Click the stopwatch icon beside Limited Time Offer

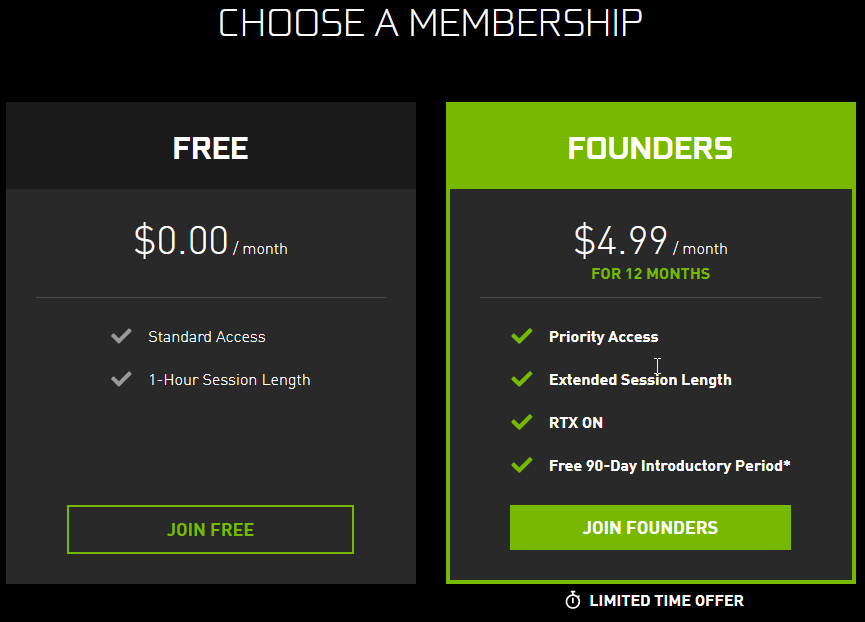click(573, 601)
